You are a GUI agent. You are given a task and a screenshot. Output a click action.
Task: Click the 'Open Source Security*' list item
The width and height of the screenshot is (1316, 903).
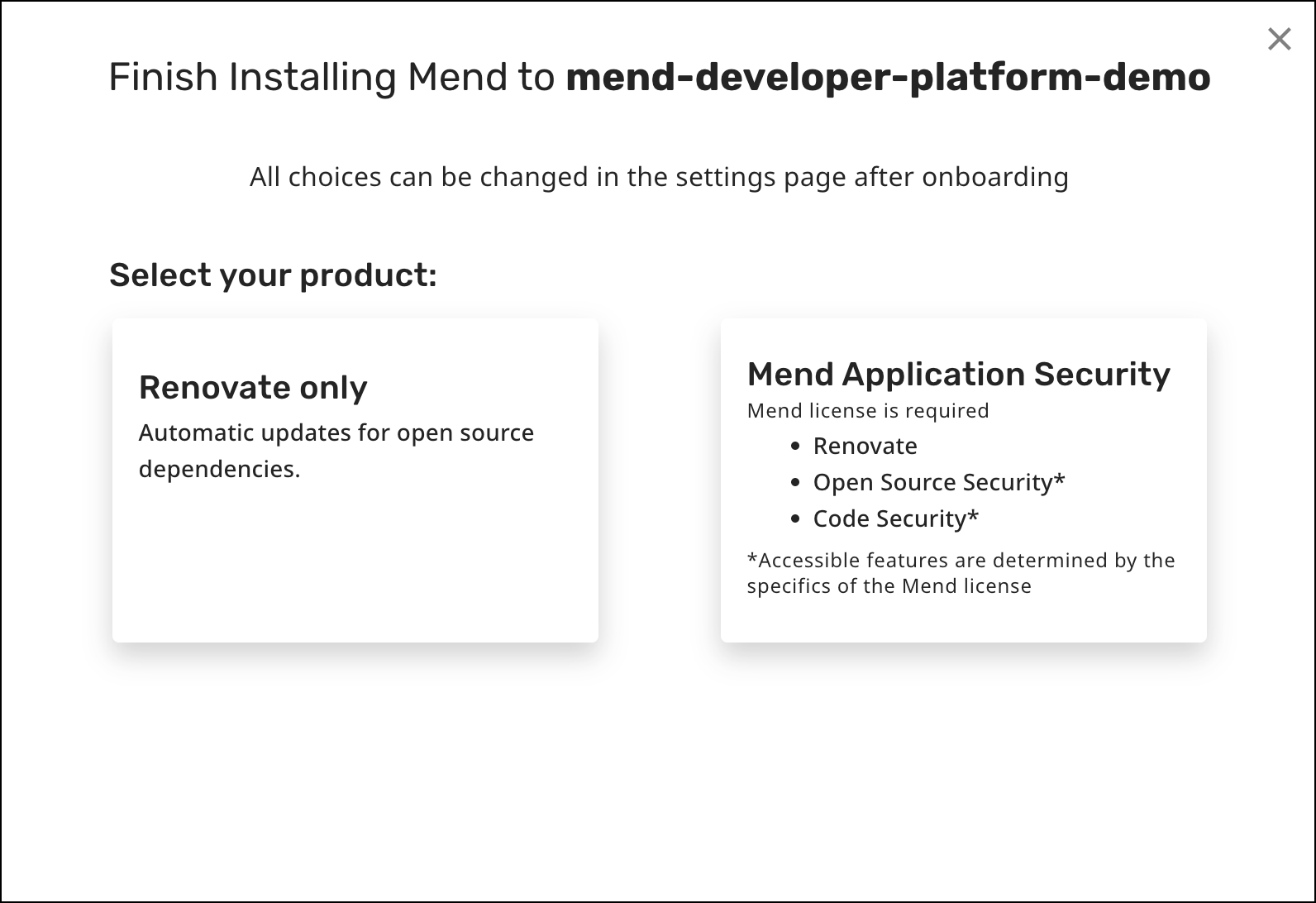(938, 483)
